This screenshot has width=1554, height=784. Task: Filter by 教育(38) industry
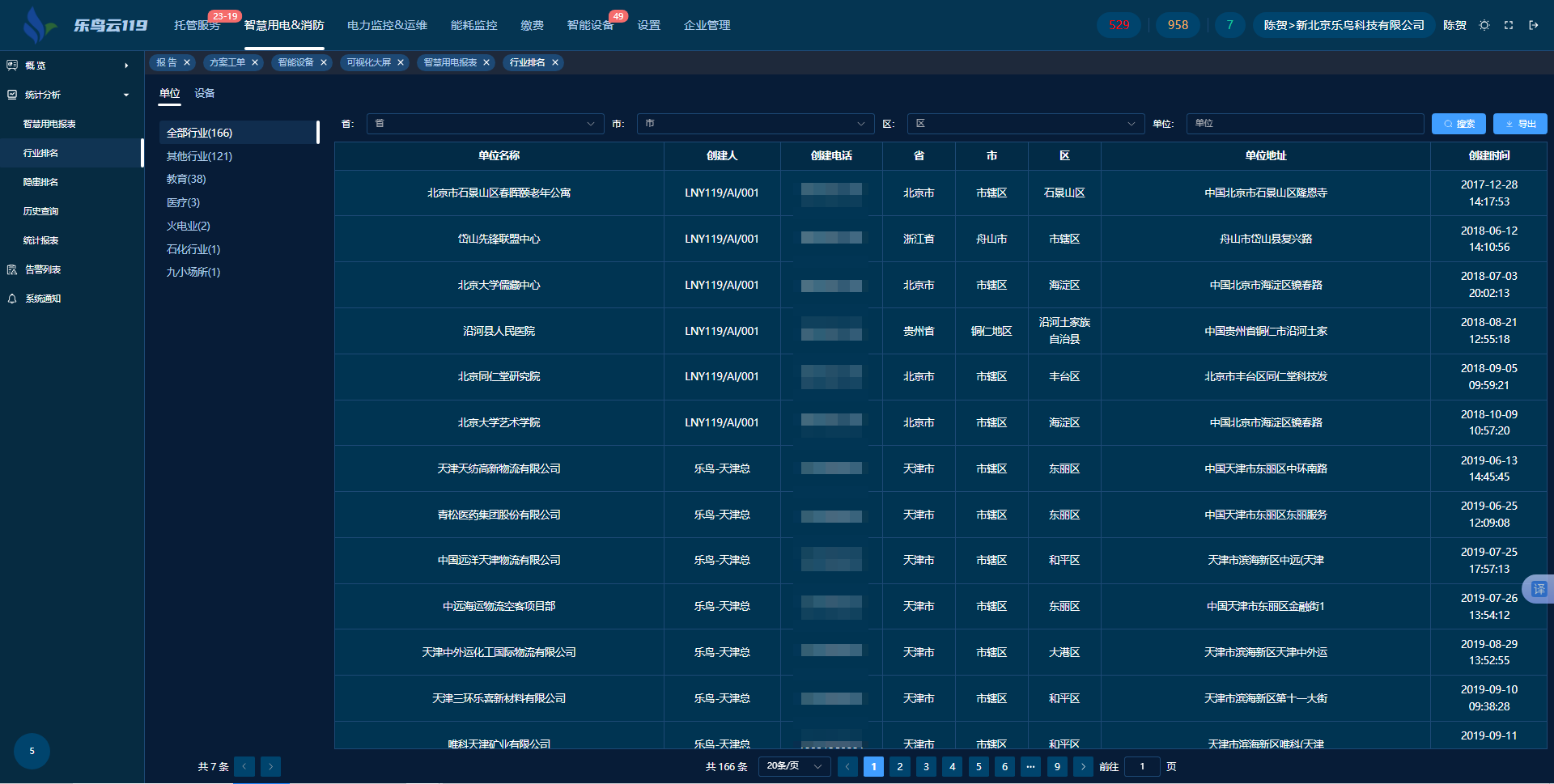tap(186, 179)
